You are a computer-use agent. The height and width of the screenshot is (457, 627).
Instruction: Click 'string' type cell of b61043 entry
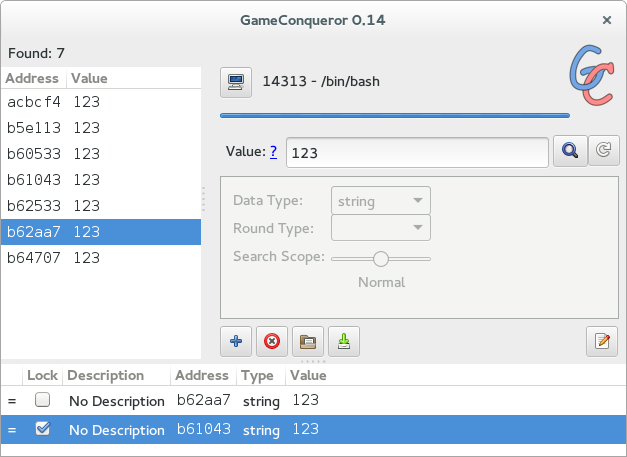tap(261, 431)
